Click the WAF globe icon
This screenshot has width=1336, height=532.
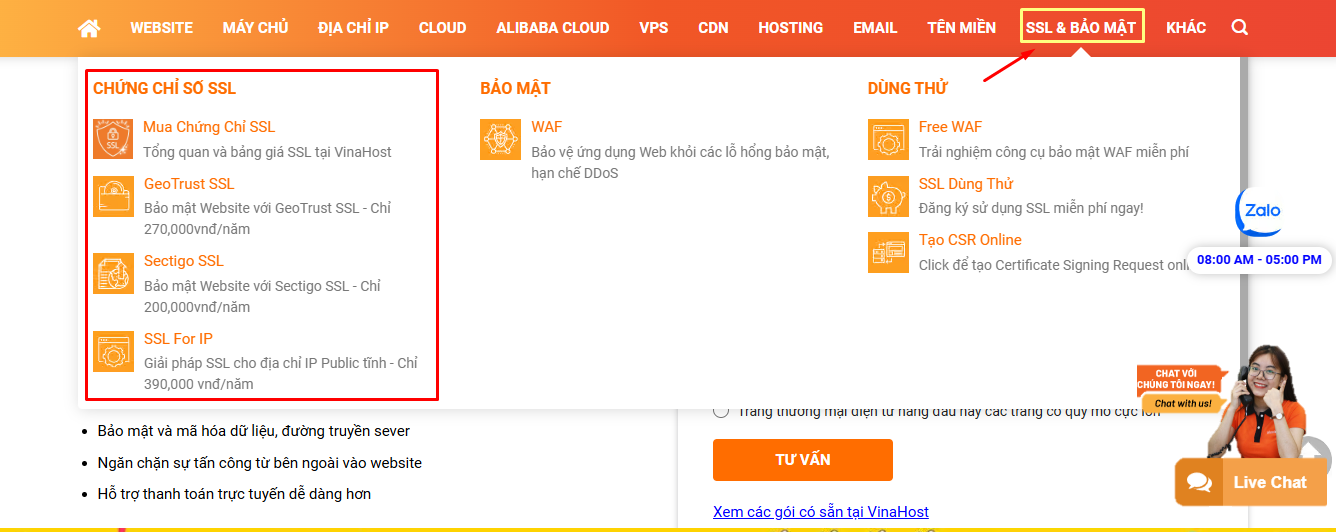click(500, 139)
